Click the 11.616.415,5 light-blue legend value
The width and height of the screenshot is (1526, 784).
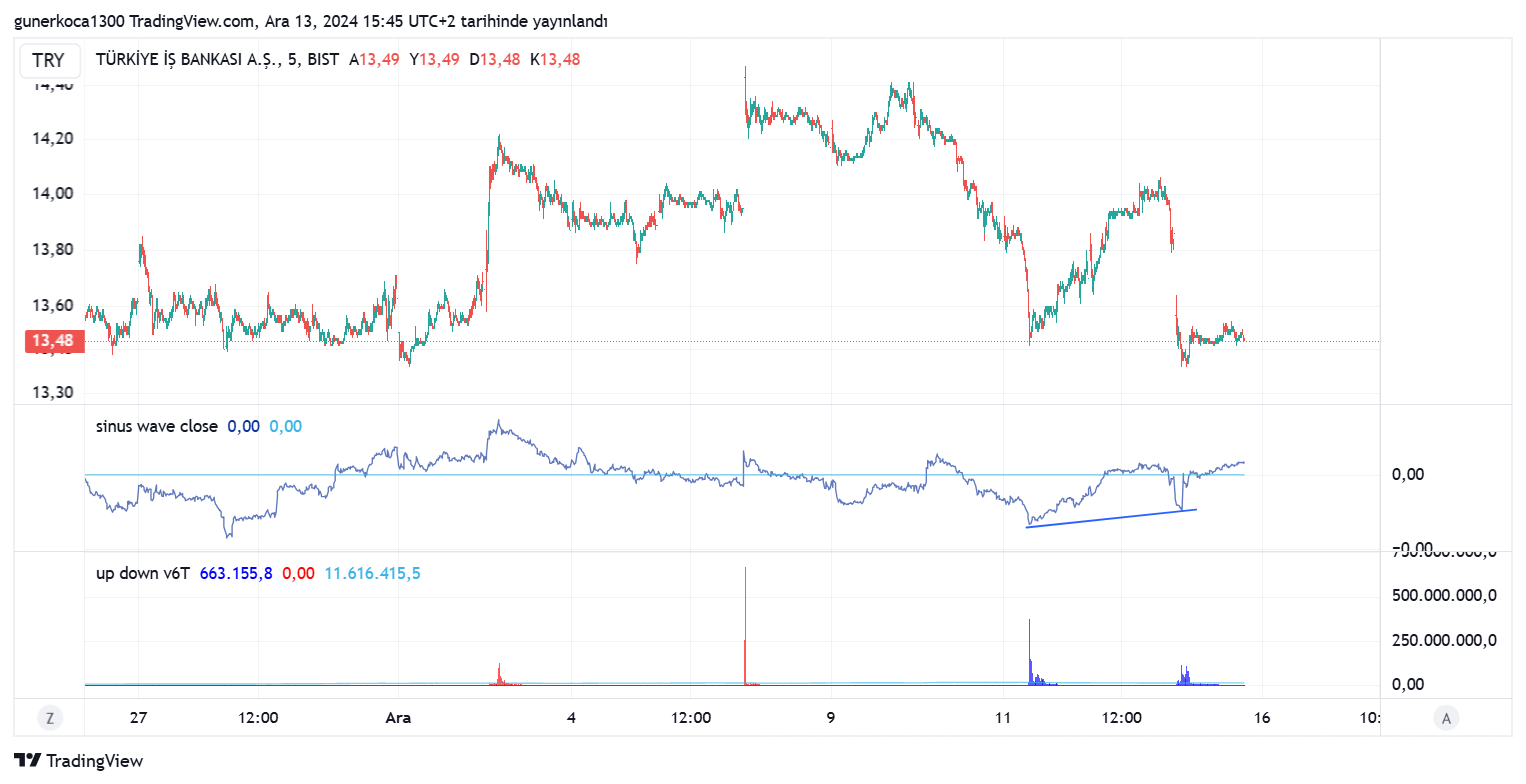(x=372, y=573)
